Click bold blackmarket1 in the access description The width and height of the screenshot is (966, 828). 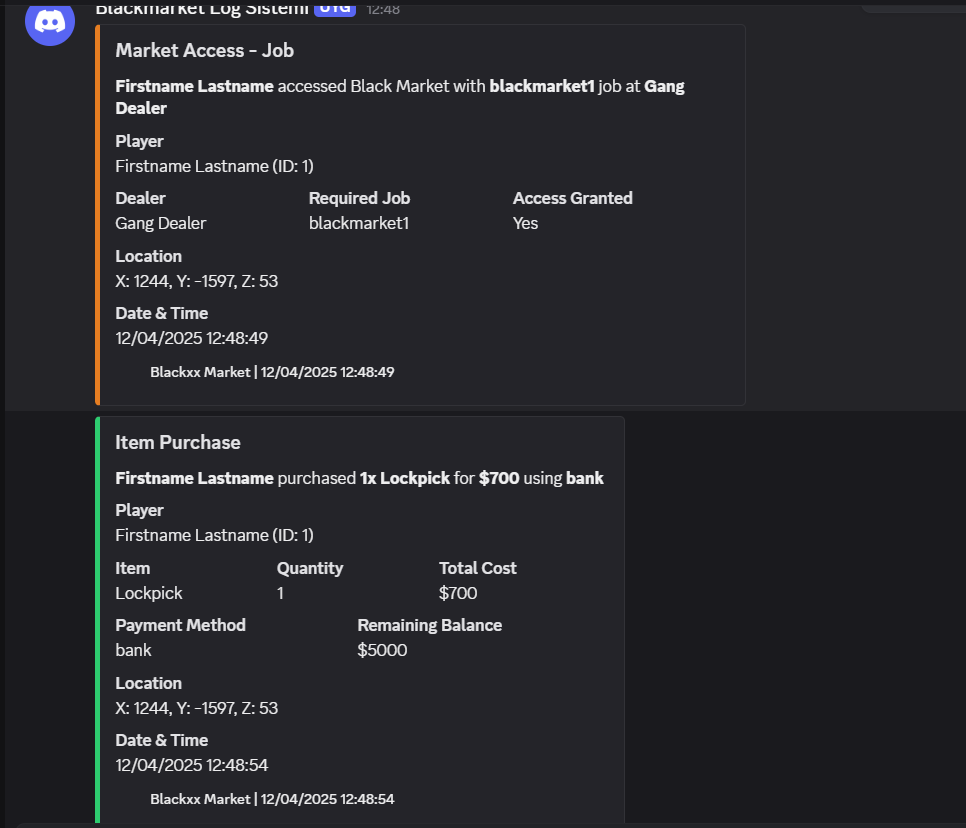[542, 86]
